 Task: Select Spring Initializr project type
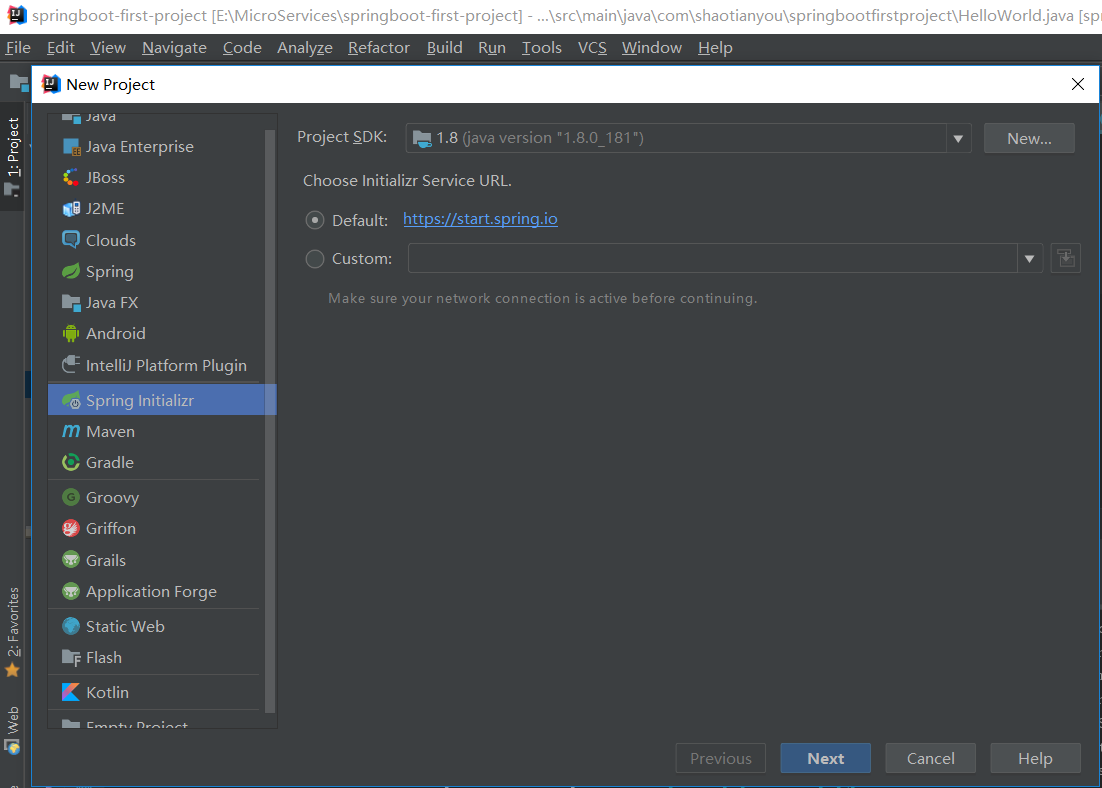point(162,400)
